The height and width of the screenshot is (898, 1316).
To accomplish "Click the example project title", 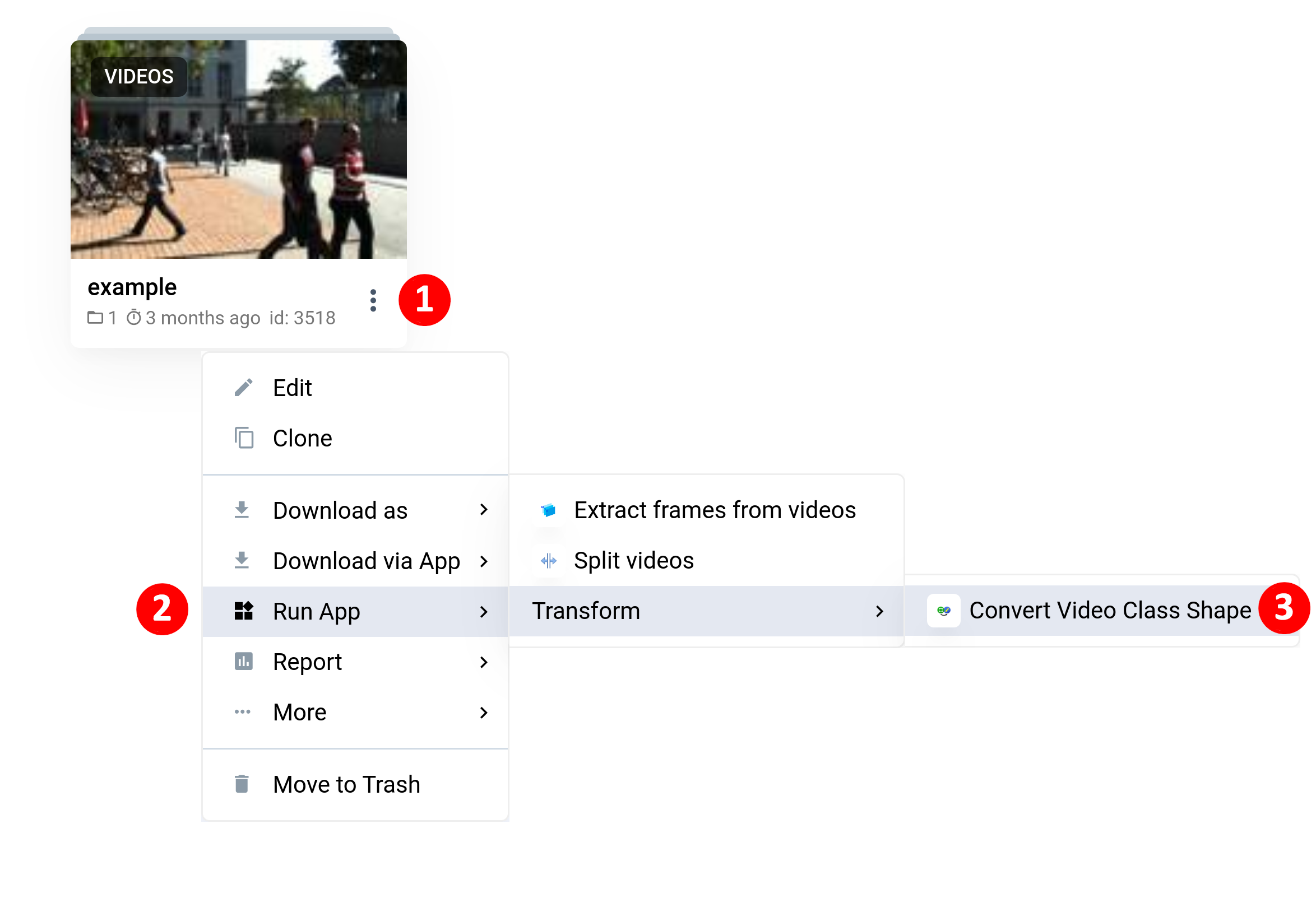I will (x=132, y=287).
